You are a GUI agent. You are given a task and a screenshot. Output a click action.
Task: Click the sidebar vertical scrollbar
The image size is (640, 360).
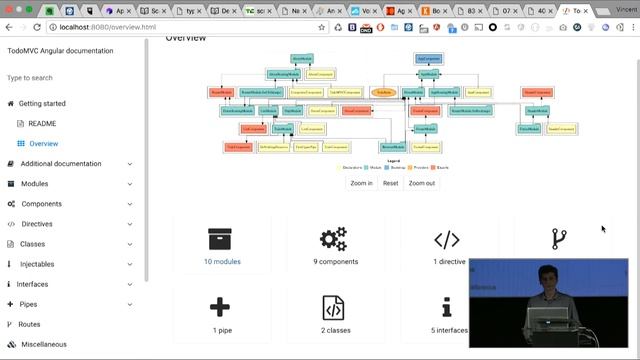point(146,160)
